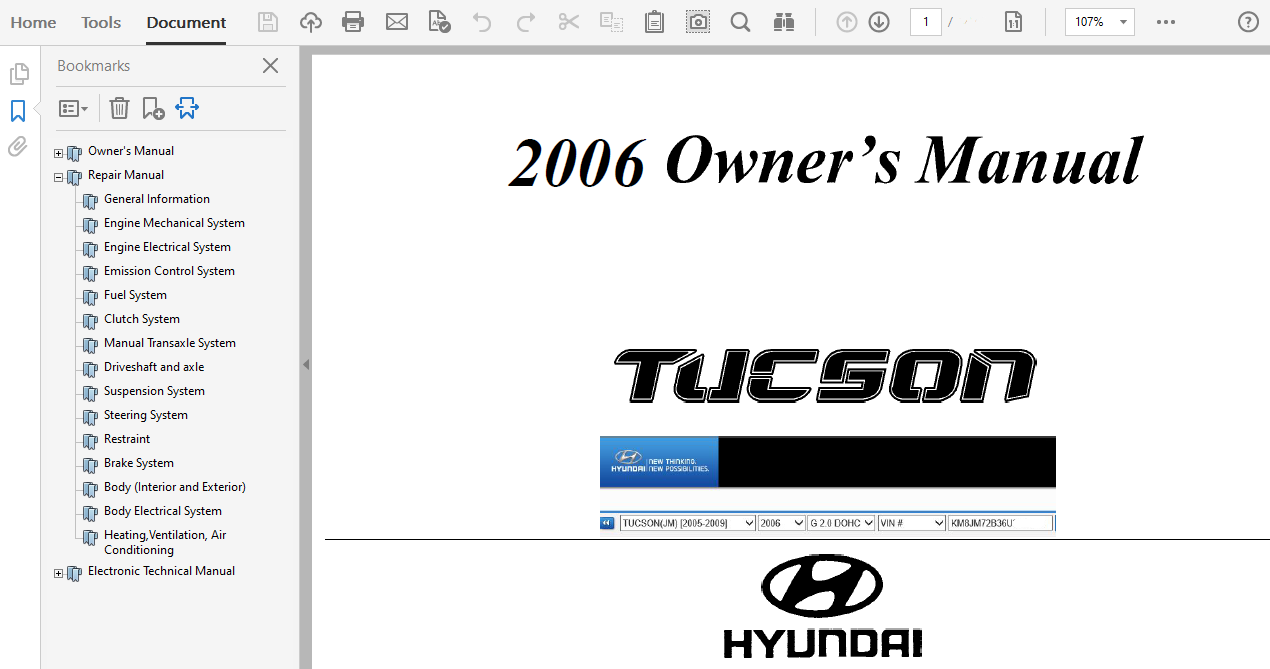Jump to Engine Mechanical System bookmark
Screen dimensions: 1270x669
174,223
